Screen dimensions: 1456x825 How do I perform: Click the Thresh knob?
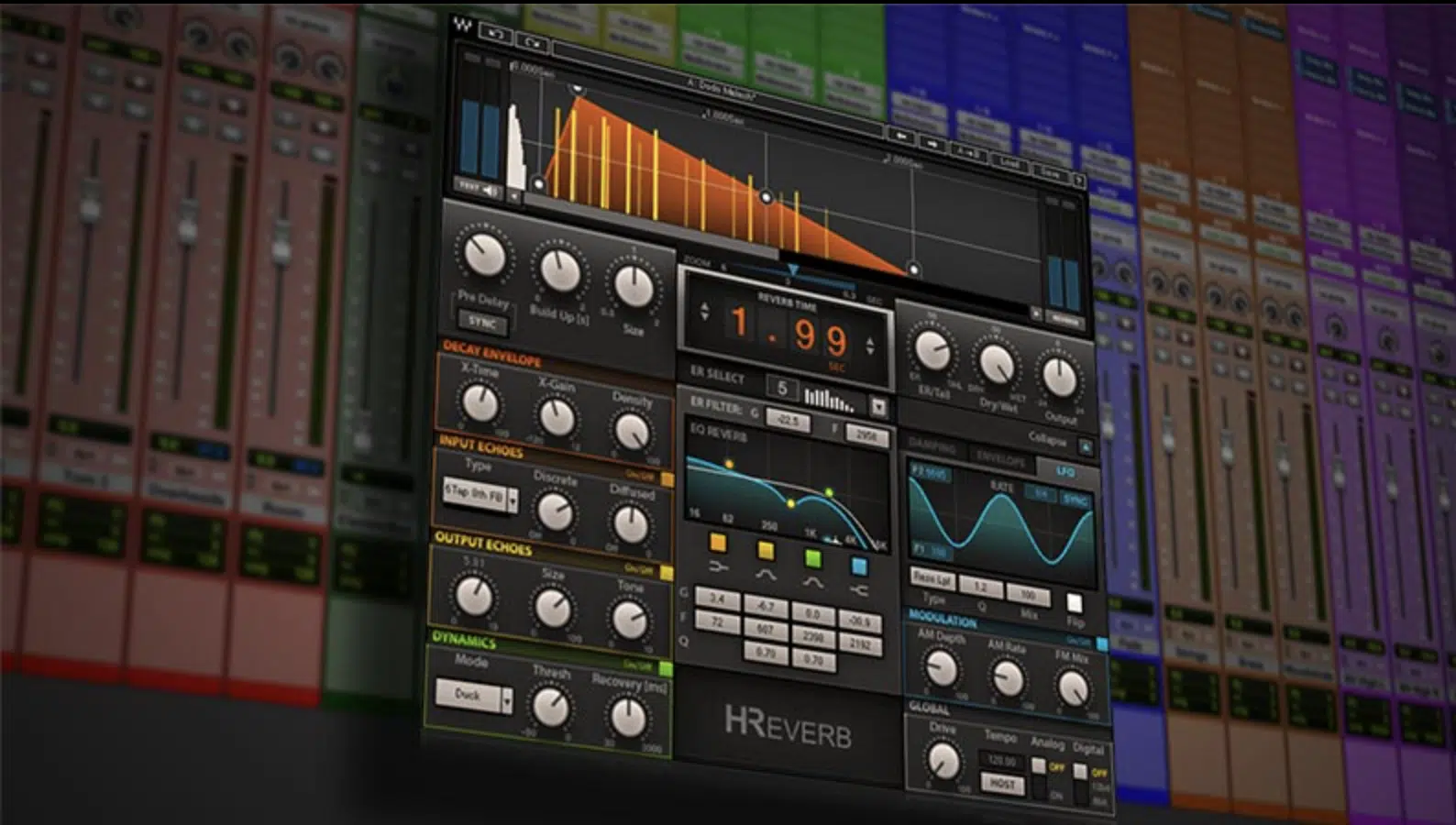click(x=550, y=709)
